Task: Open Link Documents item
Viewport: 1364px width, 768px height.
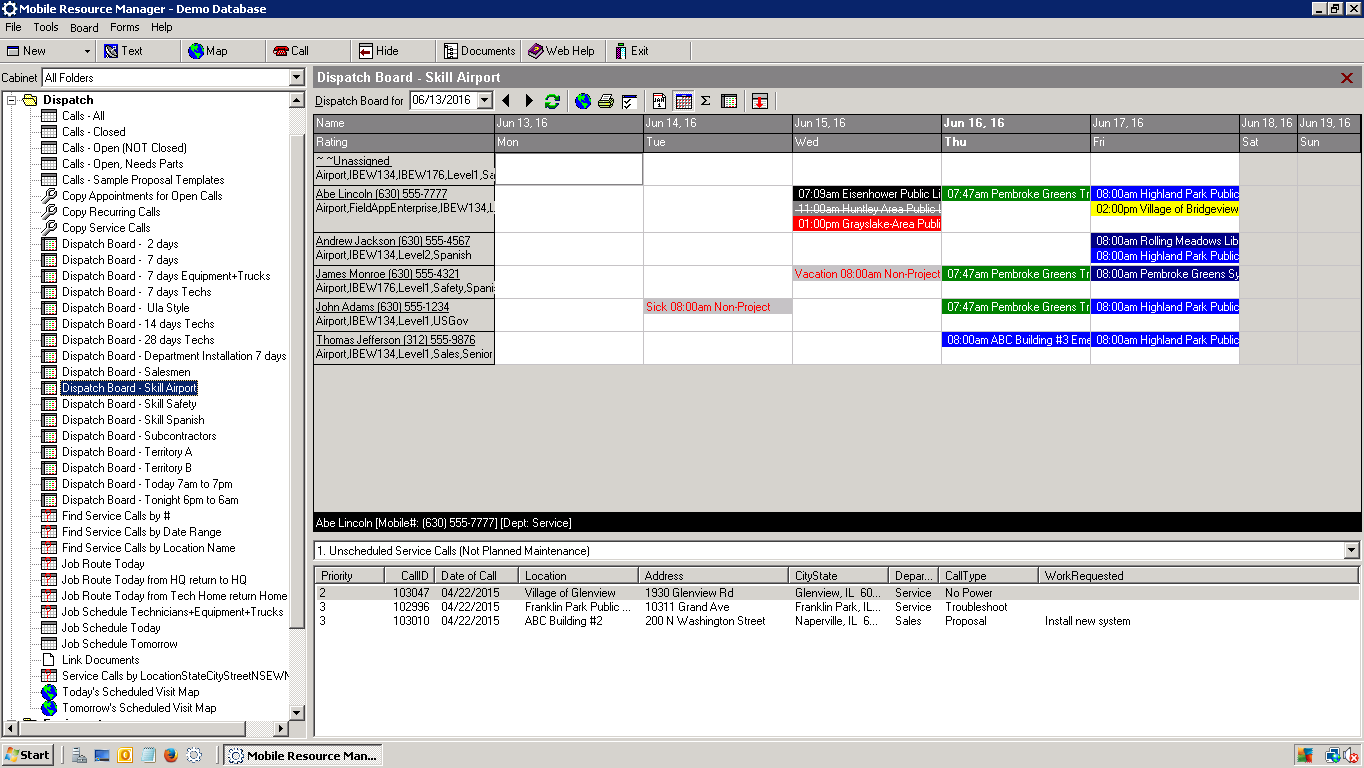Action: tap(100, 660)
